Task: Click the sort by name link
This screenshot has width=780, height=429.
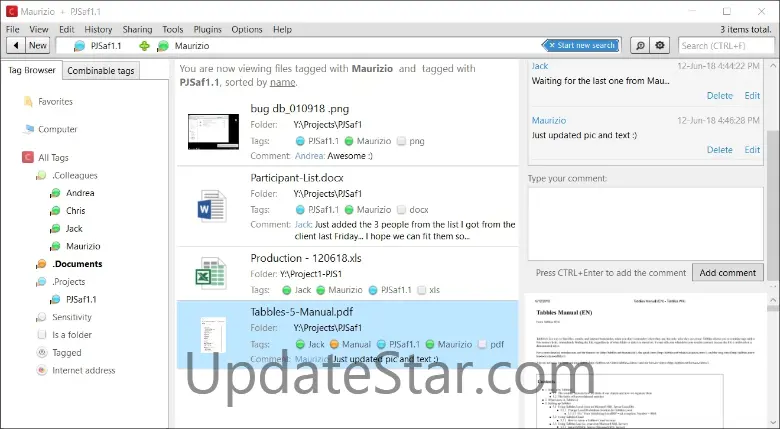Action: point(283,83)
